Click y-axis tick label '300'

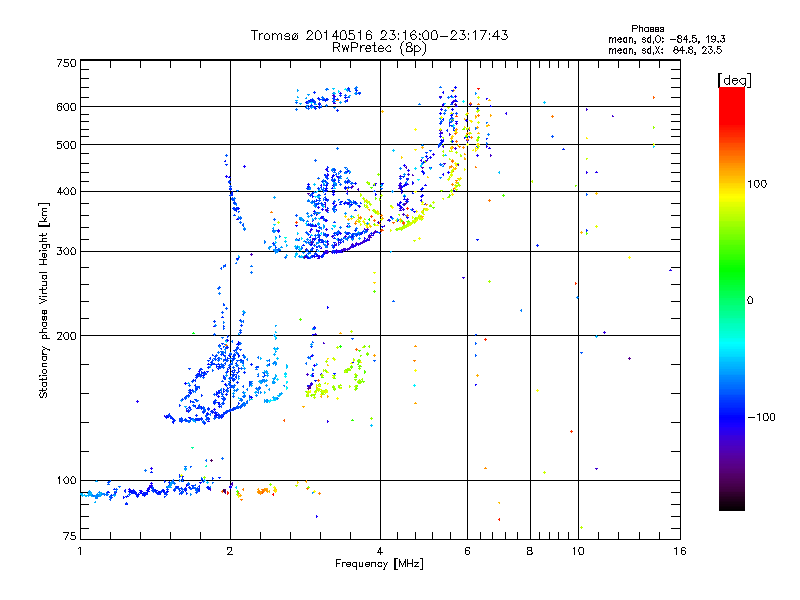click(x=66, y=251)
